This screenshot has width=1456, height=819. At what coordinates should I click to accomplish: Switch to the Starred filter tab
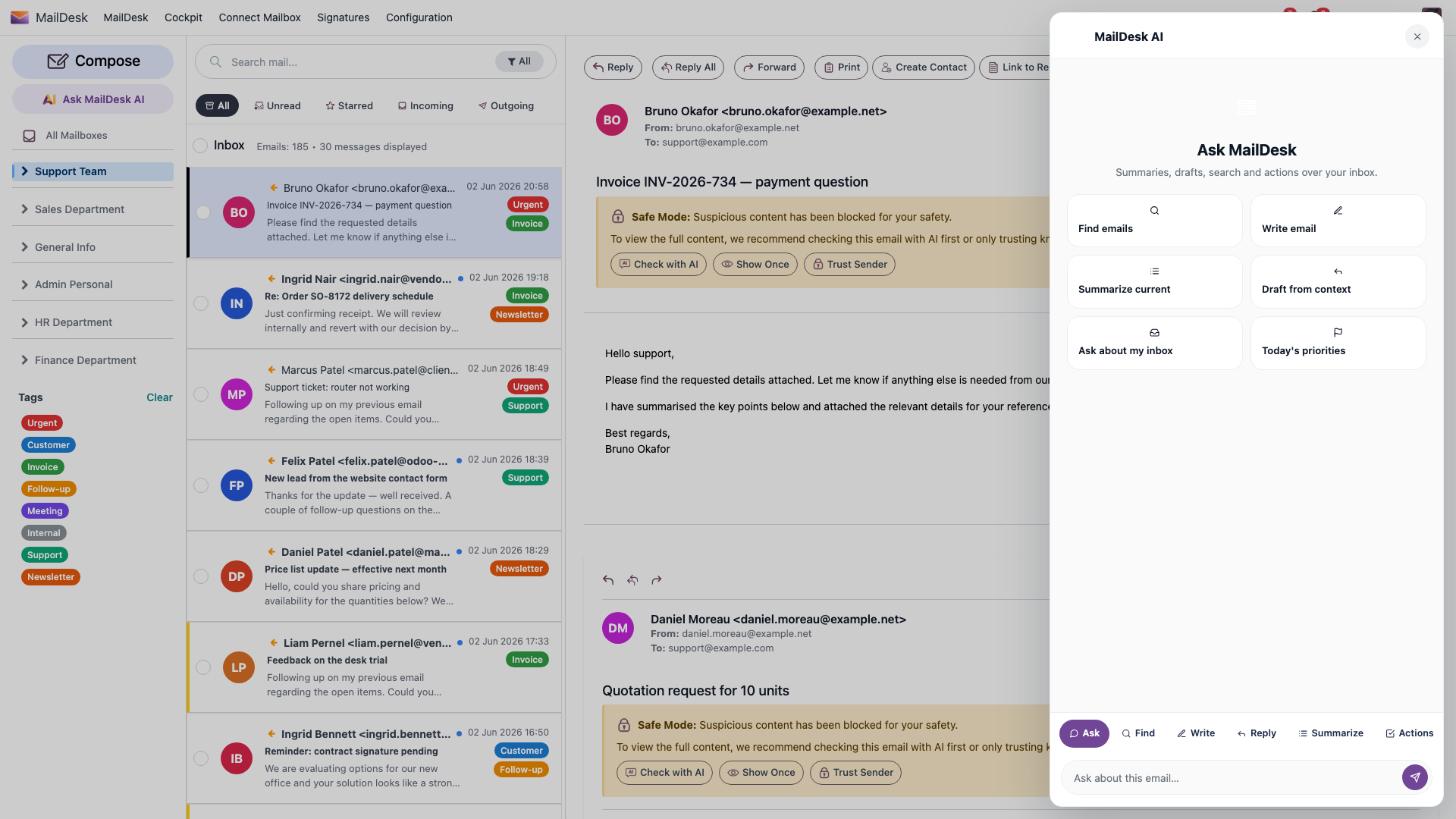pos(349,105)
